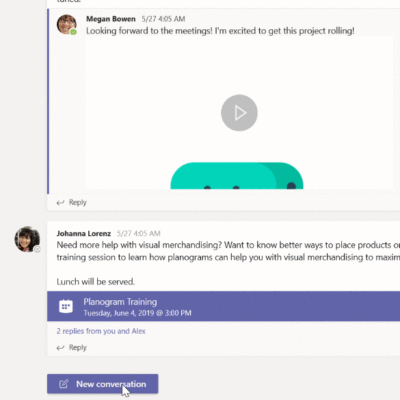Click Johanna Lorenz's presence status badge
Image resolution: width=400 pixels, height=400 pixels.
(x=37, y=249)
